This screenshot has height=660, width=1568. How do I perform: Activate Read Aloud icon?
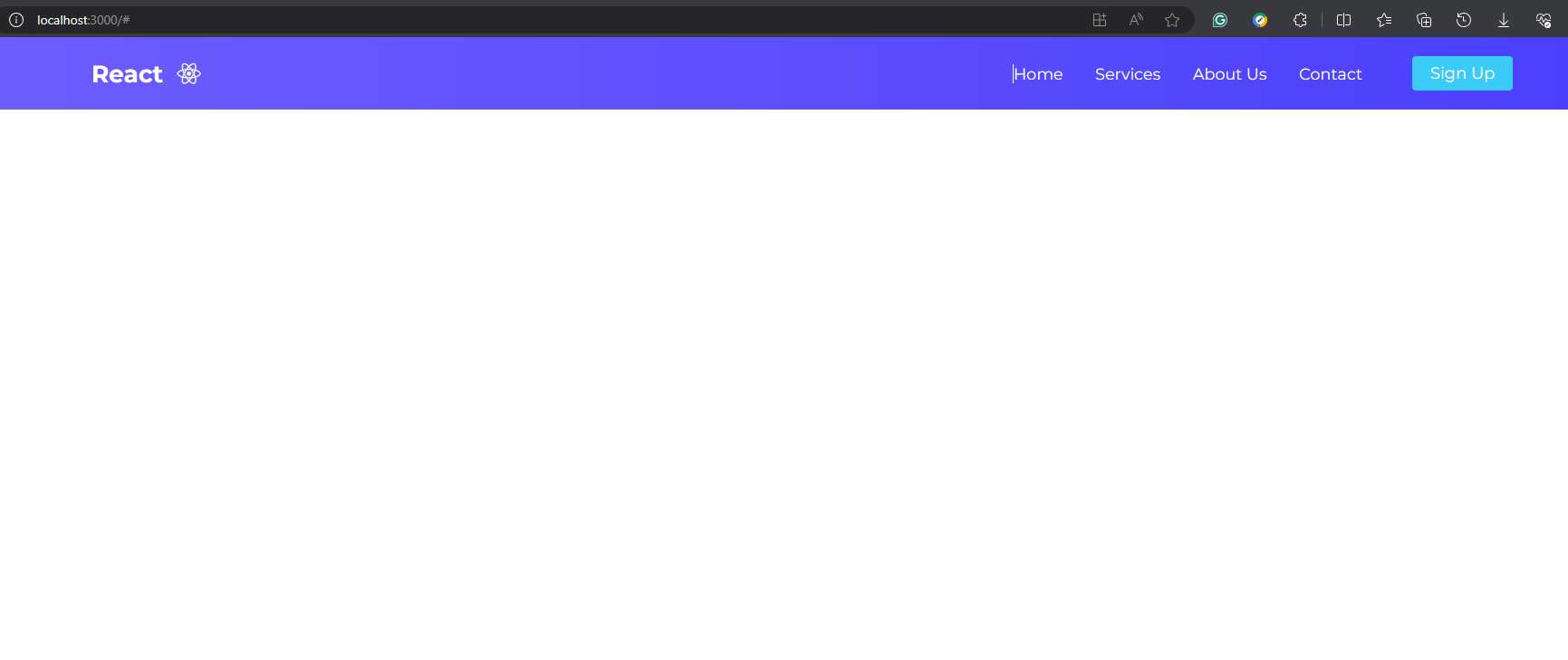coord(1136,20)
